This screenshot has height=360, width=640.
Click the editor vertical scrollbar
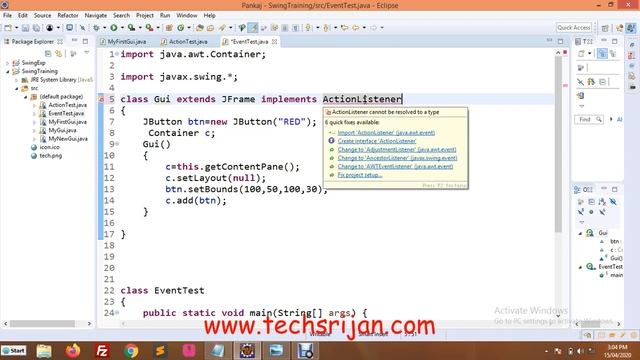coord(558,143)
